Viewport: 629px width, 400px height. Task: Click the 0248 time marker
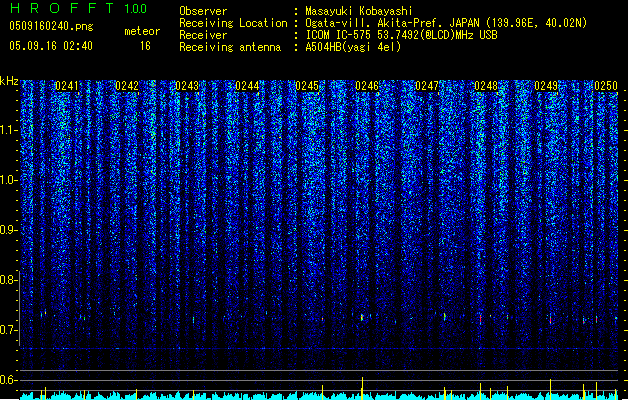point(486,86)
